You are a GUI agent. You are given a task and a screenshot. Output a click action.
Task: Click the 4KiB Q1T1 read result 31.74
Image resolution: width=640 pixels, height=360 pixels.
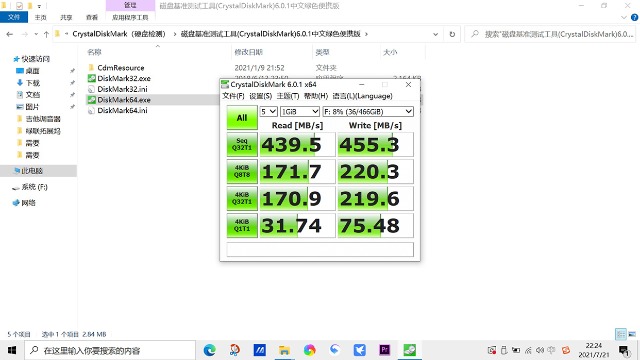tap(297, 225)
